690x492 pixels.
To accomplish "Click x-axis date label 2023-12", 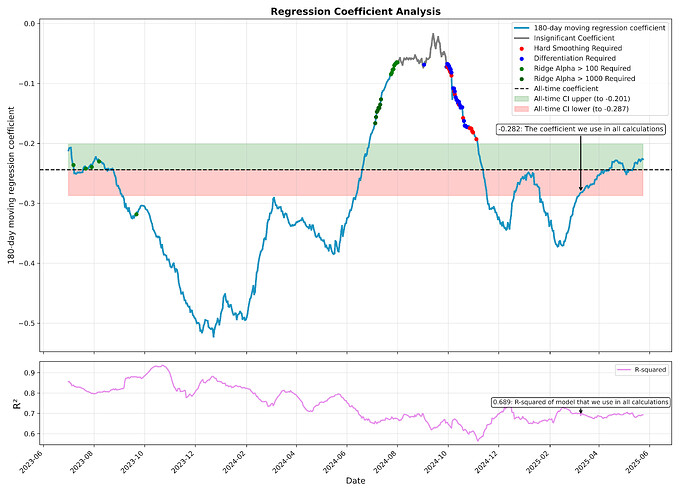I will point(184,462).
